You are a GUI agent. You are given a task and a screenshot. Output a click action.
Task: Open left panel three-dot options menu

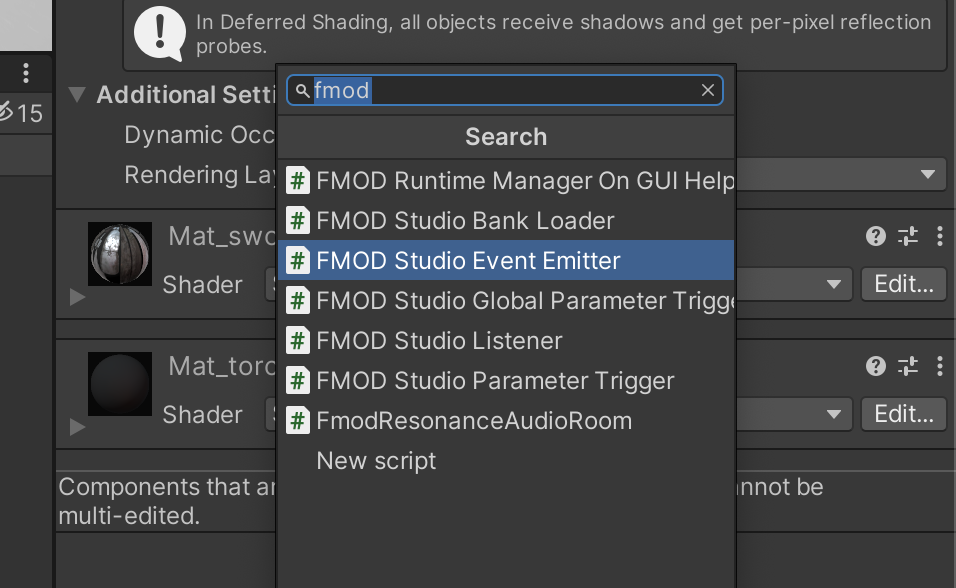26,73
